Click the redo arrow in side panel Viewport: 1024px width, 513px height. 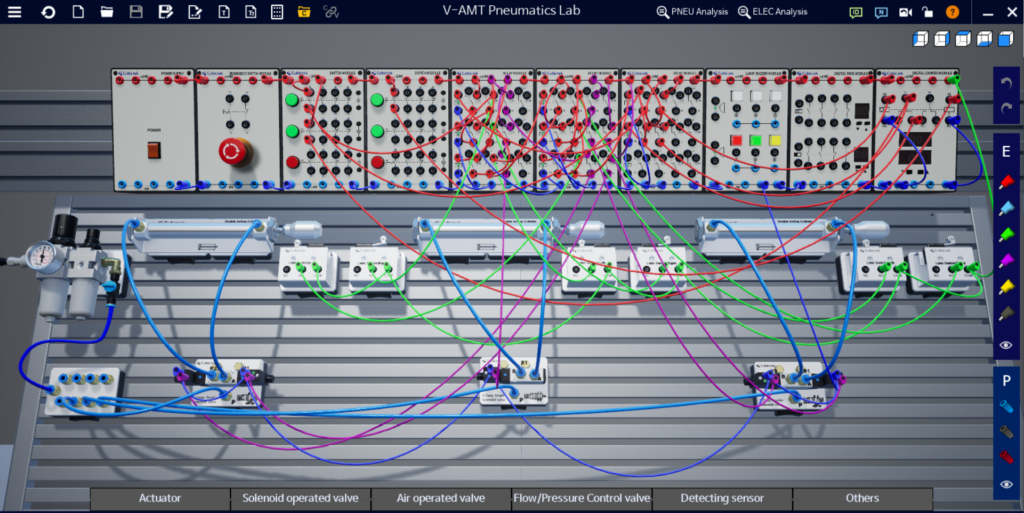1006,108
